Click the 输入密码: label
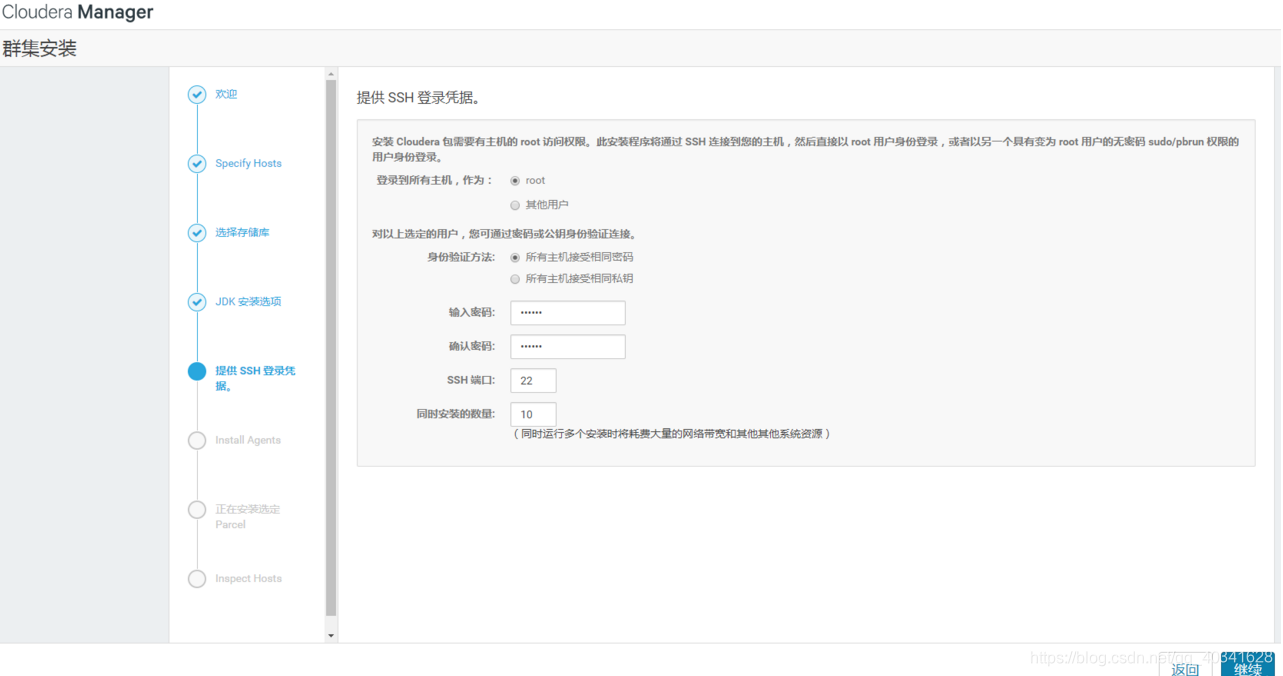The height and width of the screenshot is (676, 1283). point(472,313)
